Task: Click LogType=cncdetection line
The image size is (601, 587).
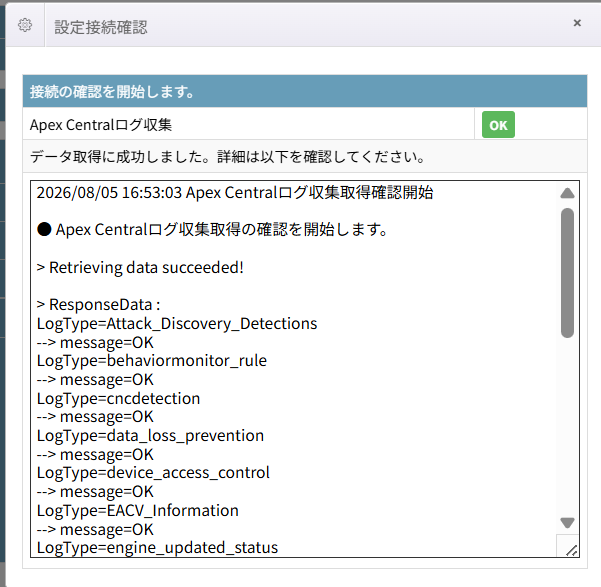Action: click(x=118, y=399)
